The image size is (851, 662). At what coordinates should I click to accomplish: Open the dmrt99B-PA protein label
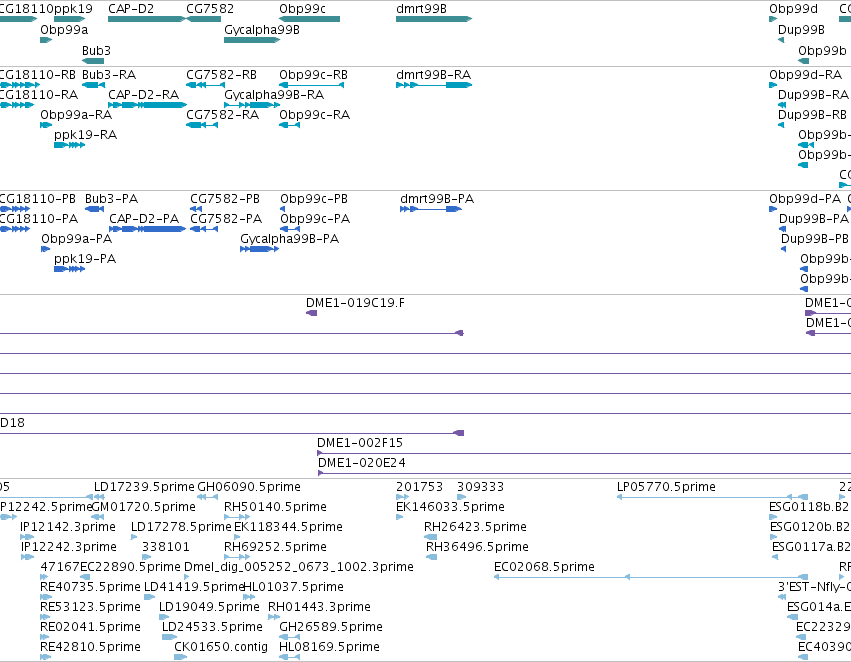437,199
